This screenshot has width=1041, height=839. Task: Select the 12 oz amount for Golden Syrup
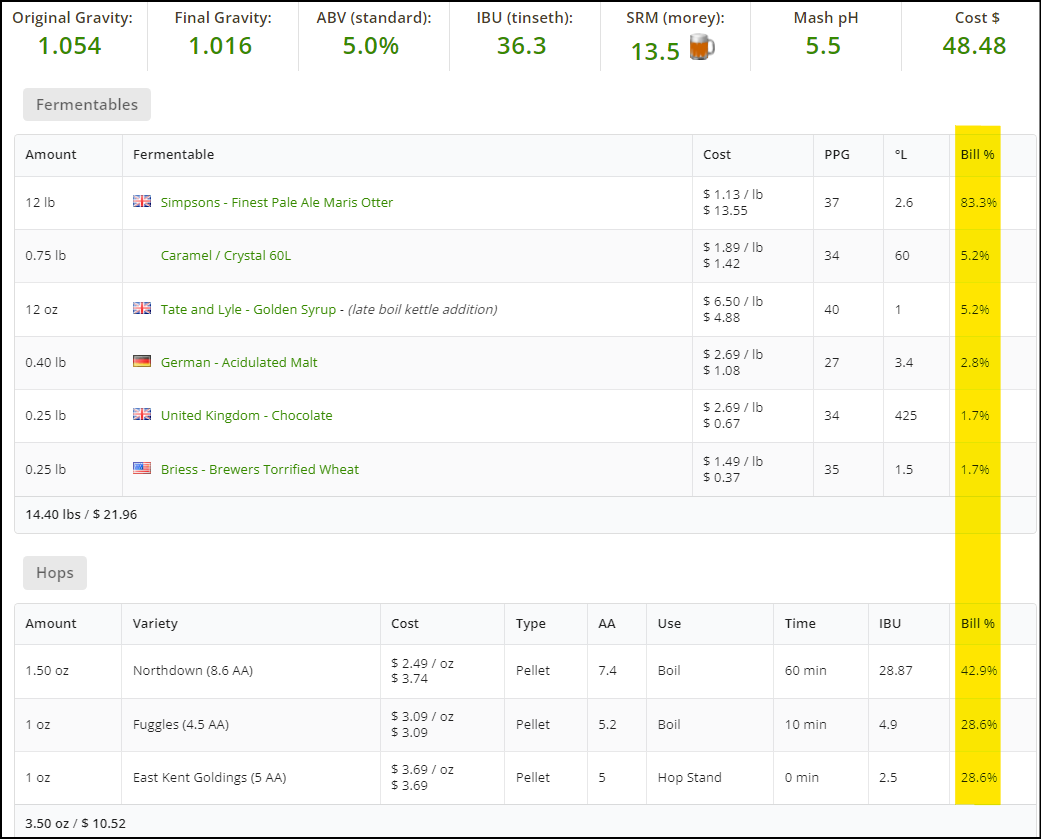(x=41, y=309)
